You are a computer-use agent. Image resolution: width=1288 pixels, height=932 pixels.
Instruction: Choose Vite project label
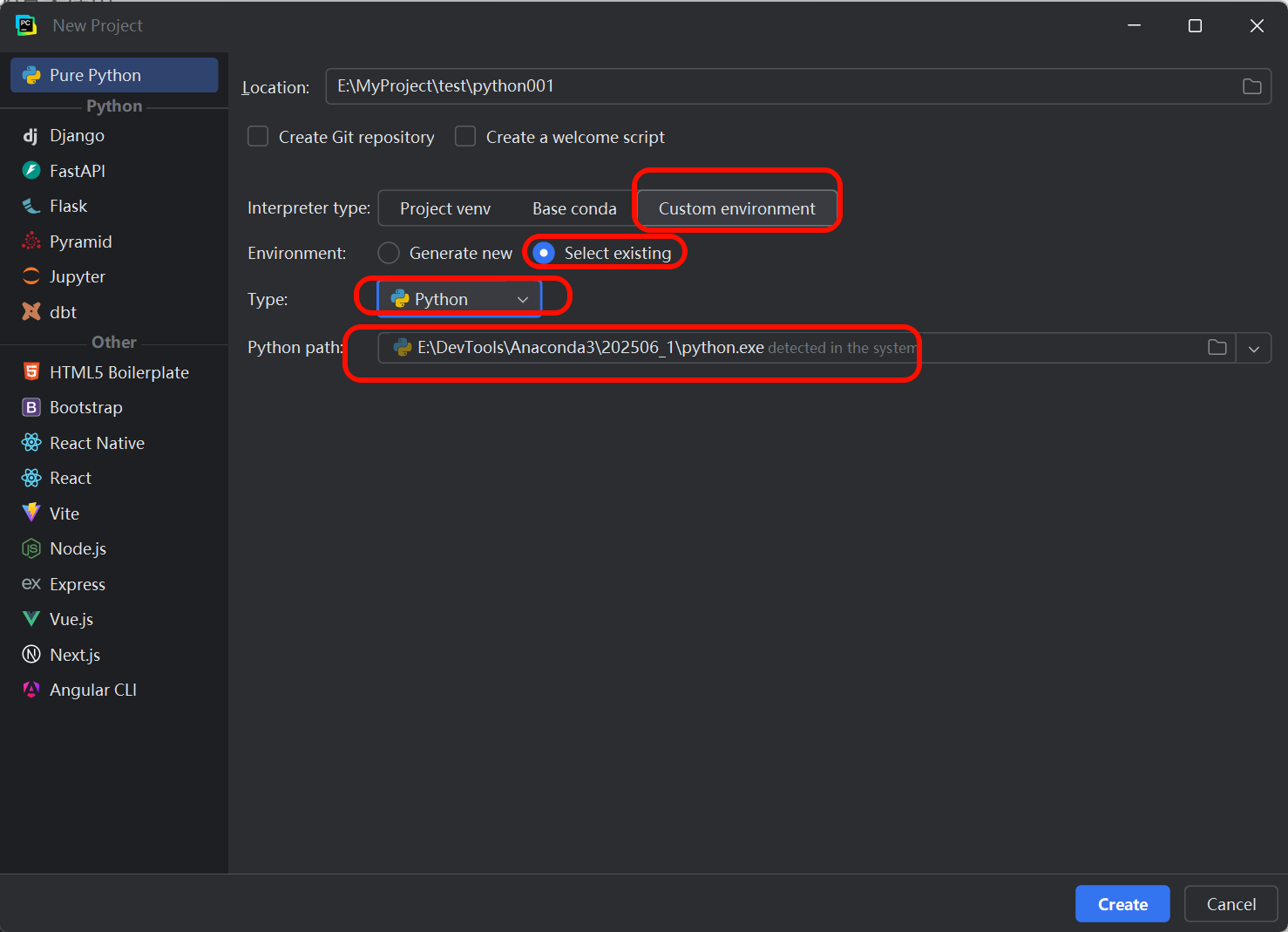click(64, 514)
